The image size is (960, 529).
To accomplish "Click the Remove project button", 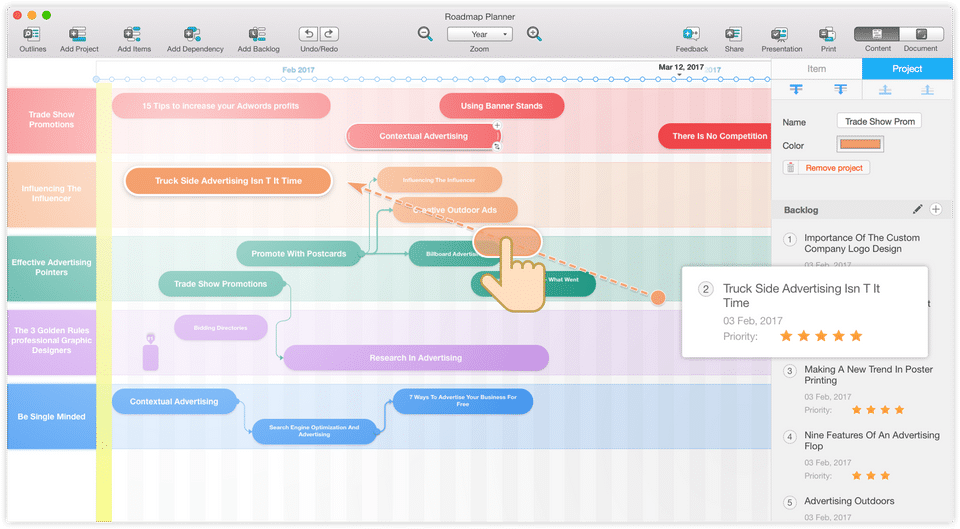I will (x=826, y=168).
